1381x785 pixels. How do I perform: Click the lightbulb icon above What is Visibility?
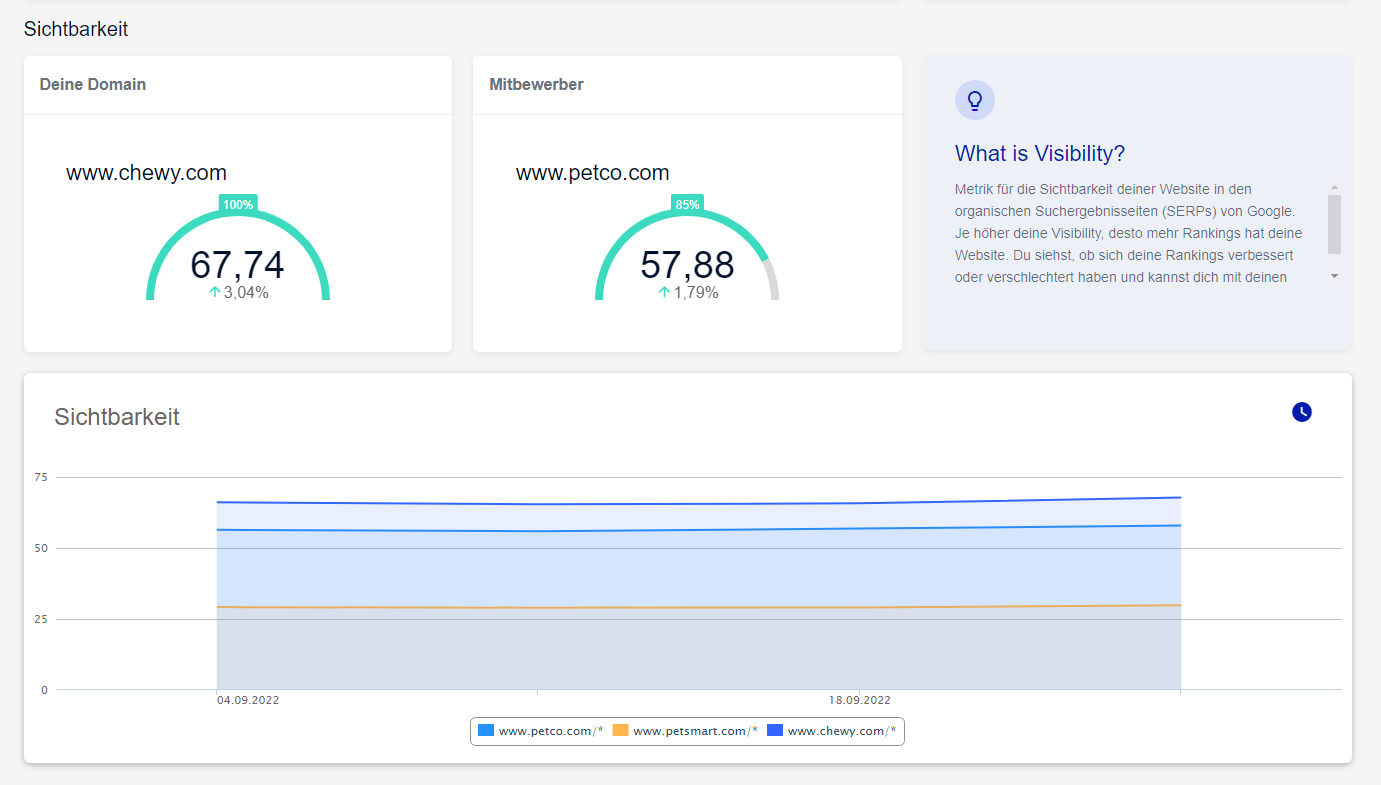(975, 100)
